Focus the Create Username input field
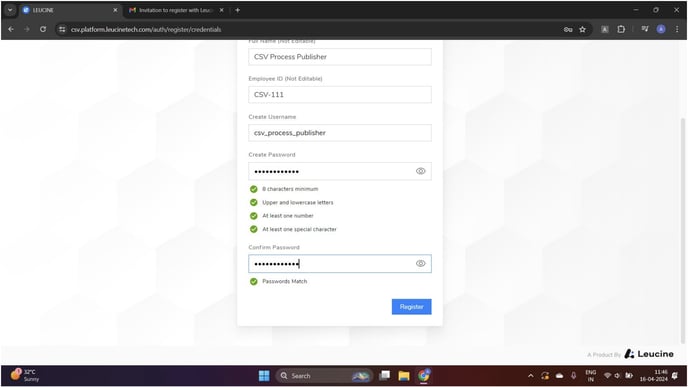Screen dimensions: 688x387 (340, 133)
